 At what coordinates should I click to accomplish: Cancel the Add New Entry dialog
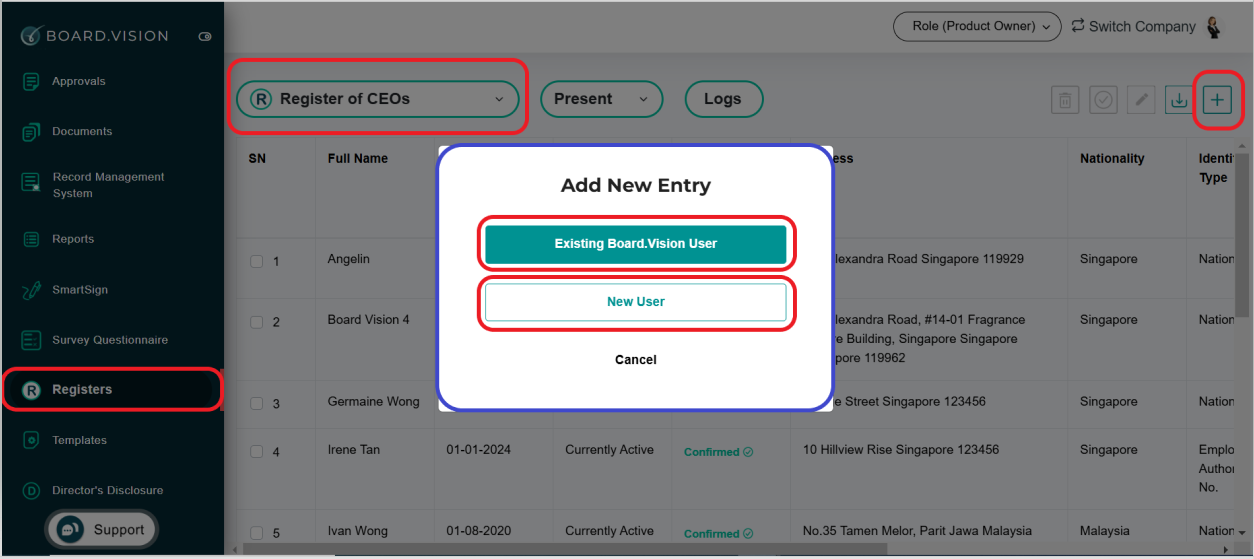tap(636, 360)
